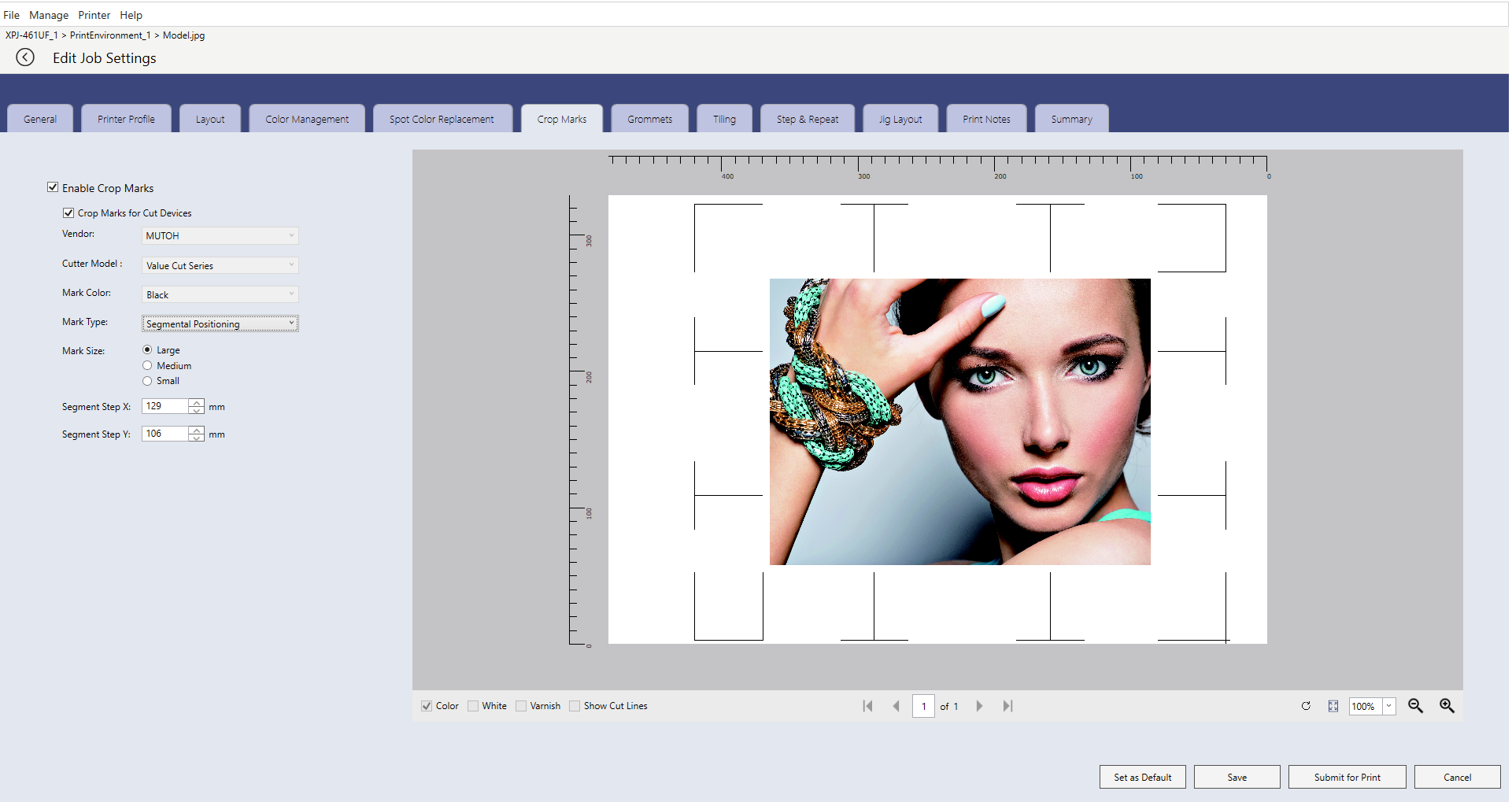Zoom out of the preview
The width and height of the screenshot is (1512, 802).
tap(1415, 706)
